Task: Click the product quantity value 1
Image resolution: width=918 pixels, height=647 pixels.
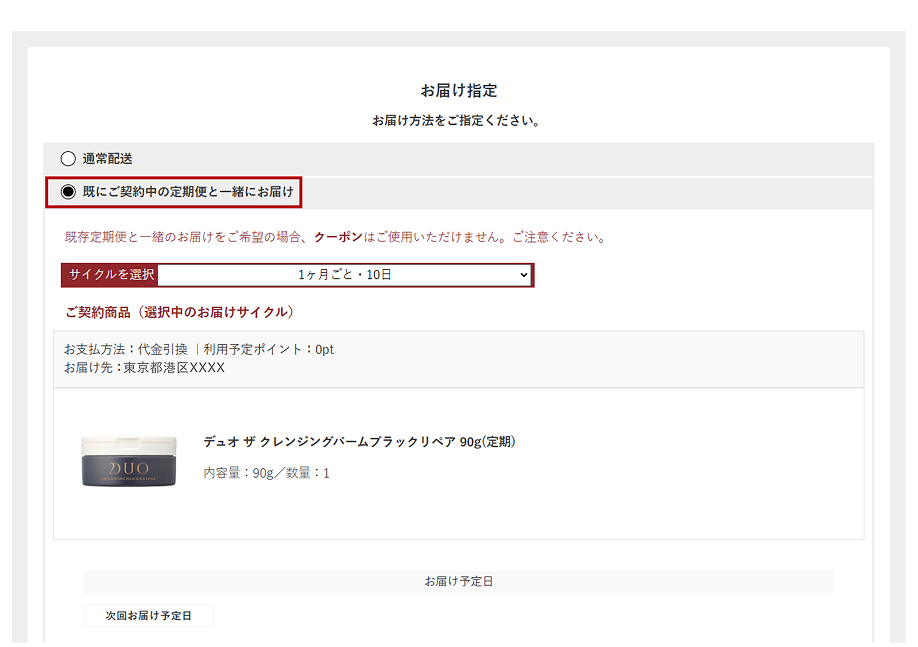Action: pos(326,473)
